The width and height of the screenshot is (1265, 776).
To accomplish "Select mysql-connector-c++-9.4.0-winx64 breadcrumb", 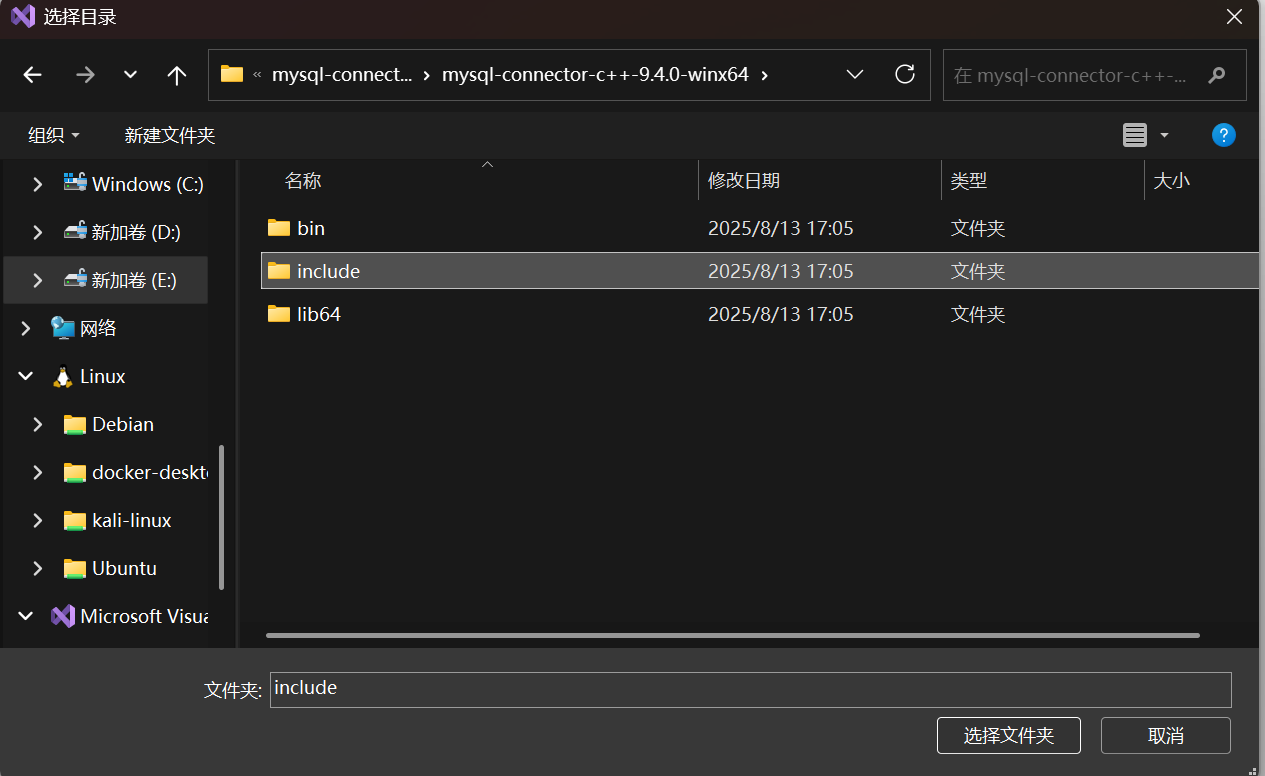I will pos(595,75).
